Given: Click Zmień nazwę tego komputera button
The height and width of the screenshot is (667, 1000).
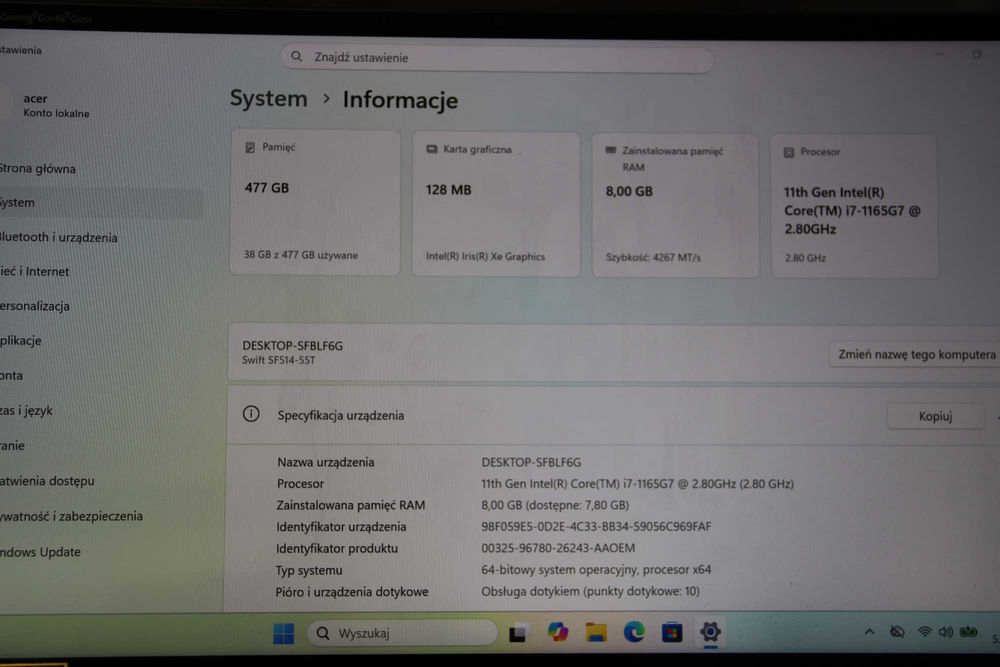Looking at the screenshot, I should pyautogui.click(x=916, y=354).
